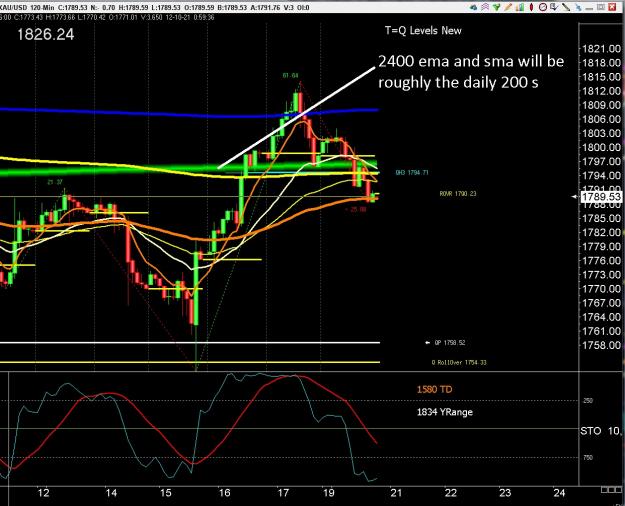Click the QH3 1794.71 level label
The height and width of the screenshot is (506, 625).
click(x=412, y=173)
